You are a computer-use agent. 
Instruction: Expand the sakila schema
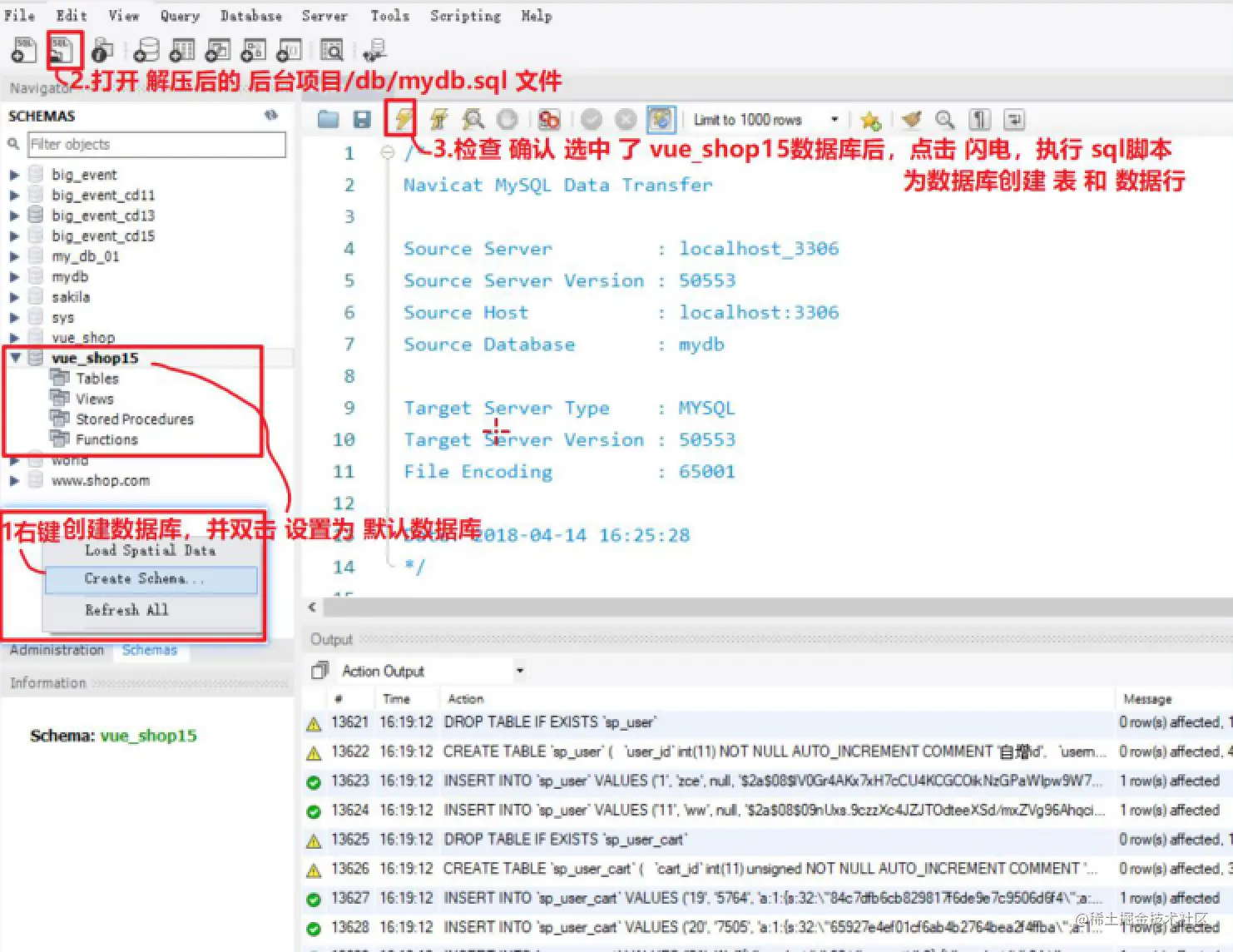click(14, 297)
